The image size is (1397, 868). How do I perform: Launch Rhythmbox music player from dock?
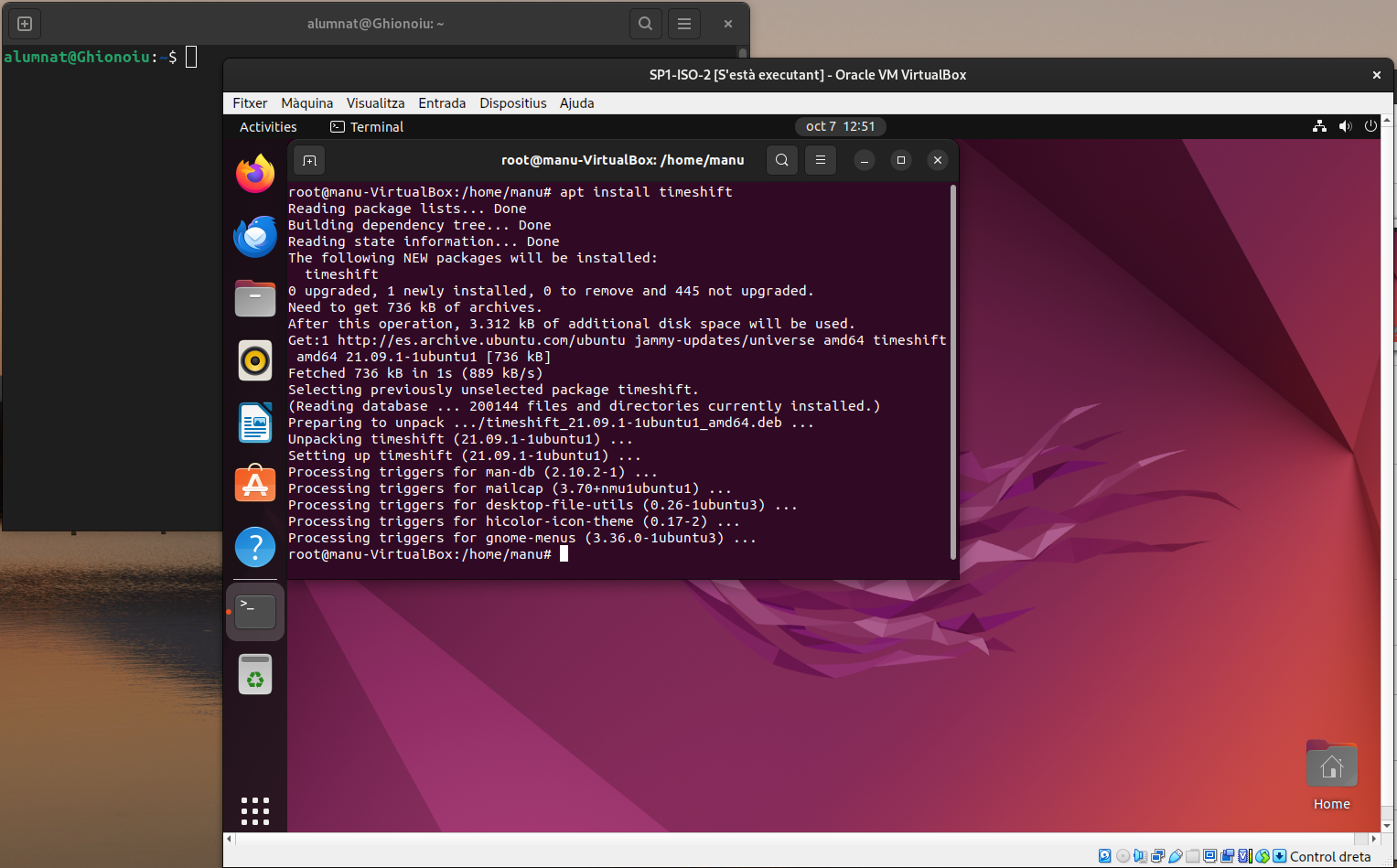255,360
